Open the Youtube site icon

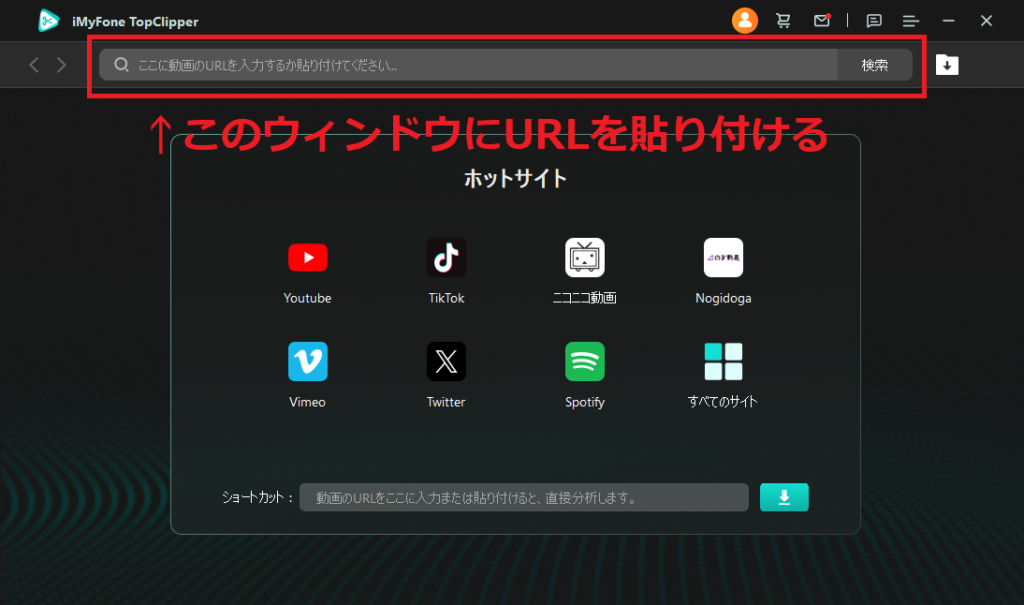(308, 257)
